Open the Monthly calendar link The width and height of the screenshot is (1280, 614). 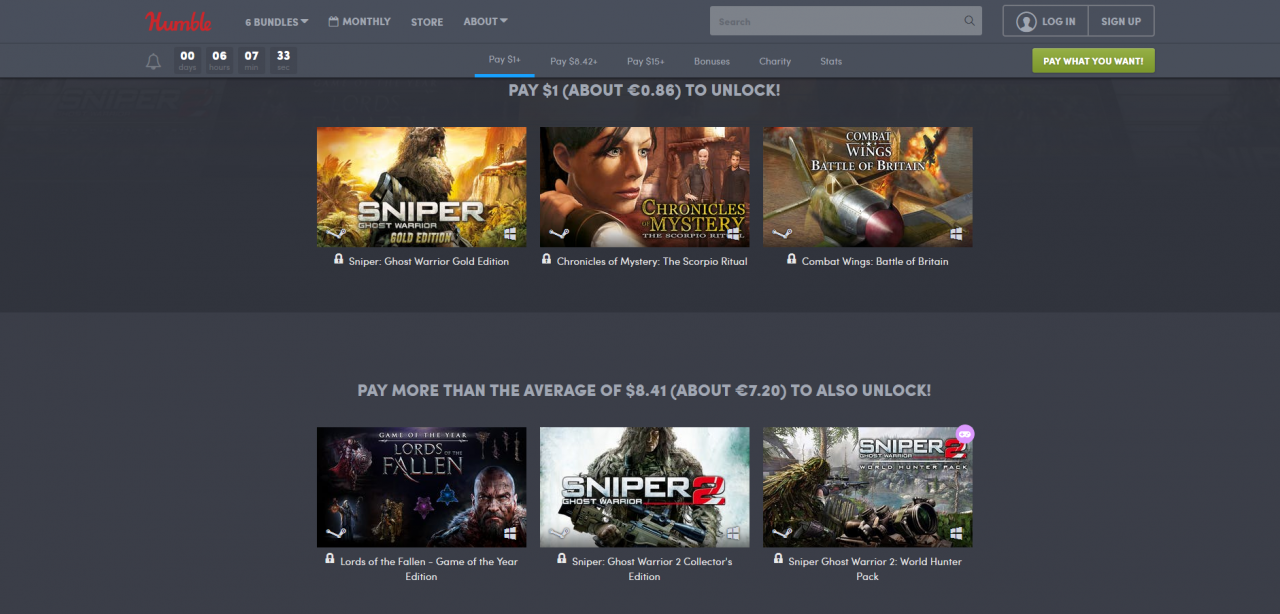(360, 21)
